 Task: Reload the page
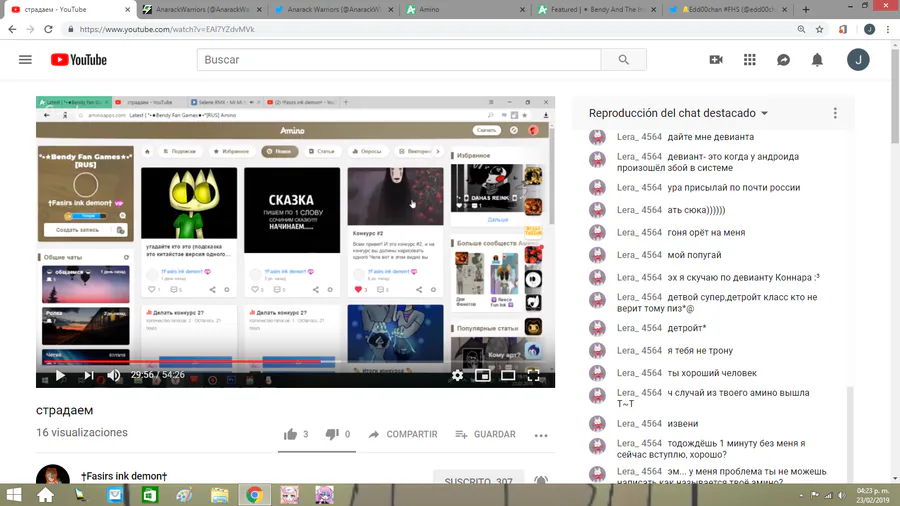(48, 29)
